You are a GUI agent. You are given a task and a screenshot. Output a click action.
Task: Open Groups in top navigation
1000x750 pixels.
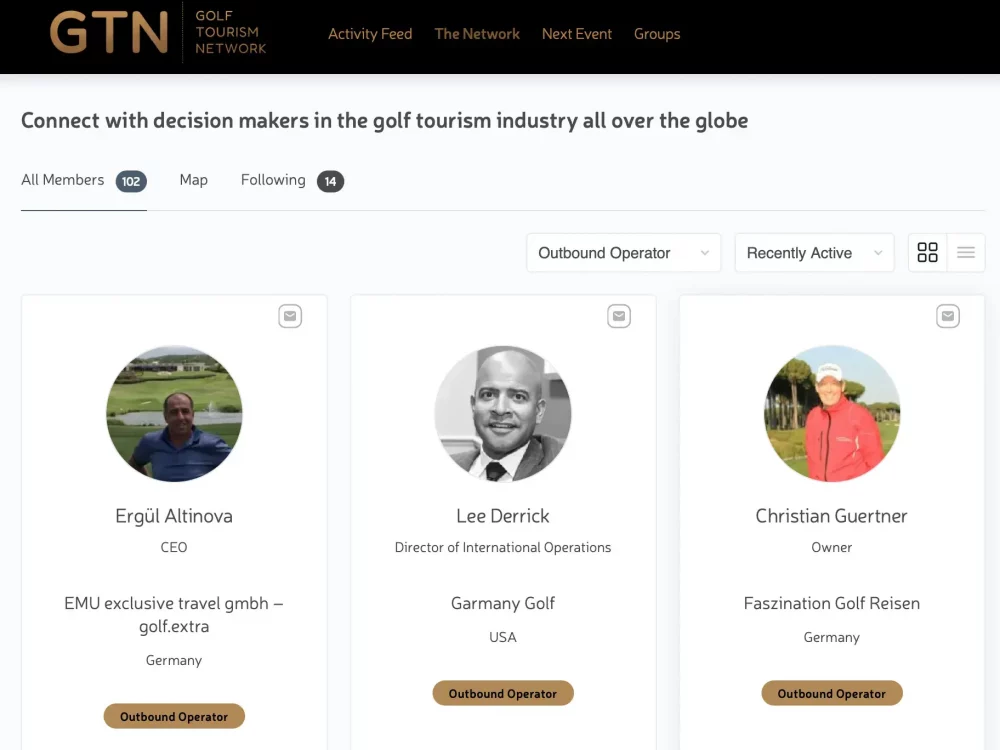657,34
